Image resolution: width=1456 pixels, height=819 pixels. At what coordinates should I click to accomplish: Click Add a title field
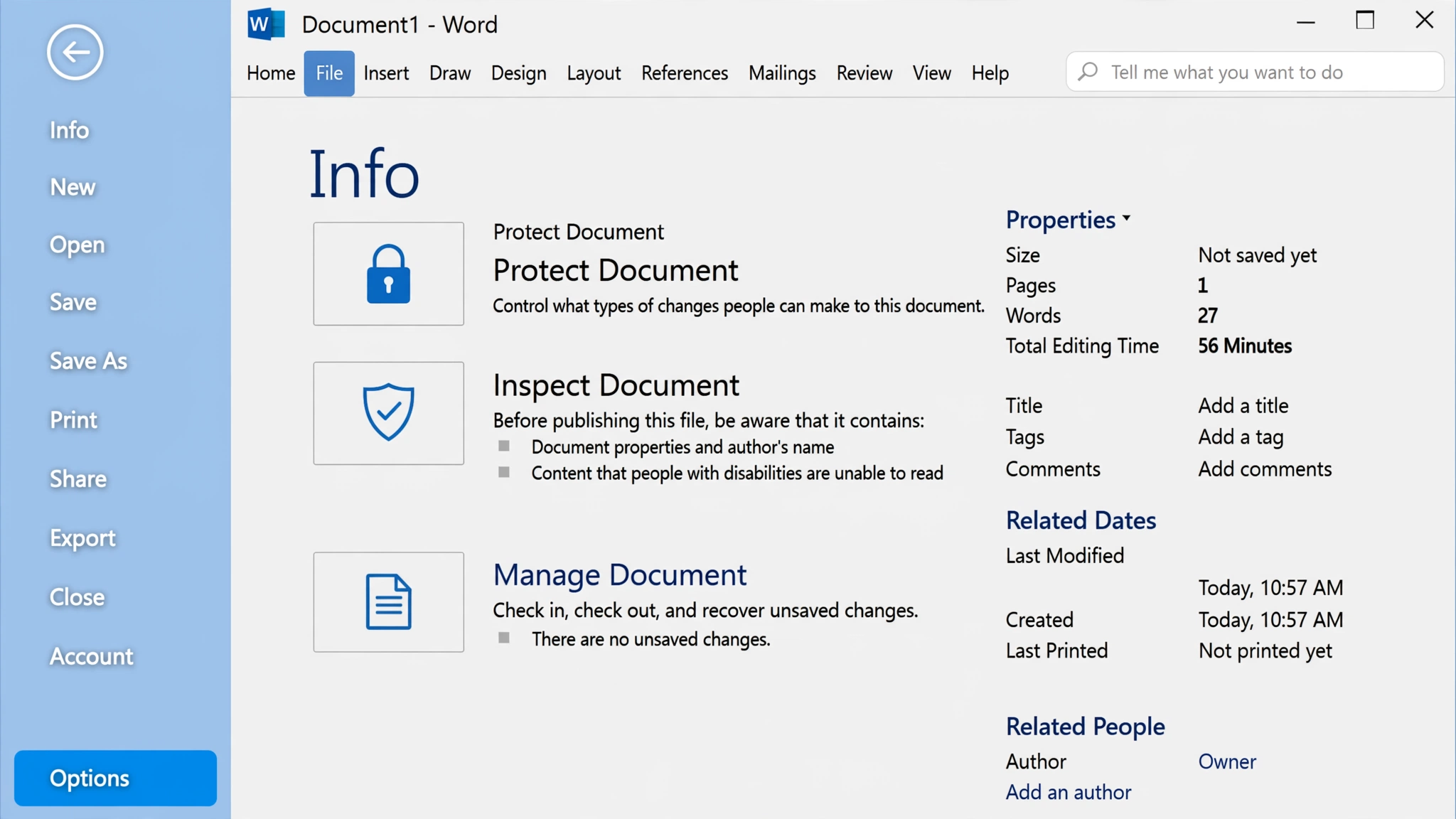point(1243,406)
